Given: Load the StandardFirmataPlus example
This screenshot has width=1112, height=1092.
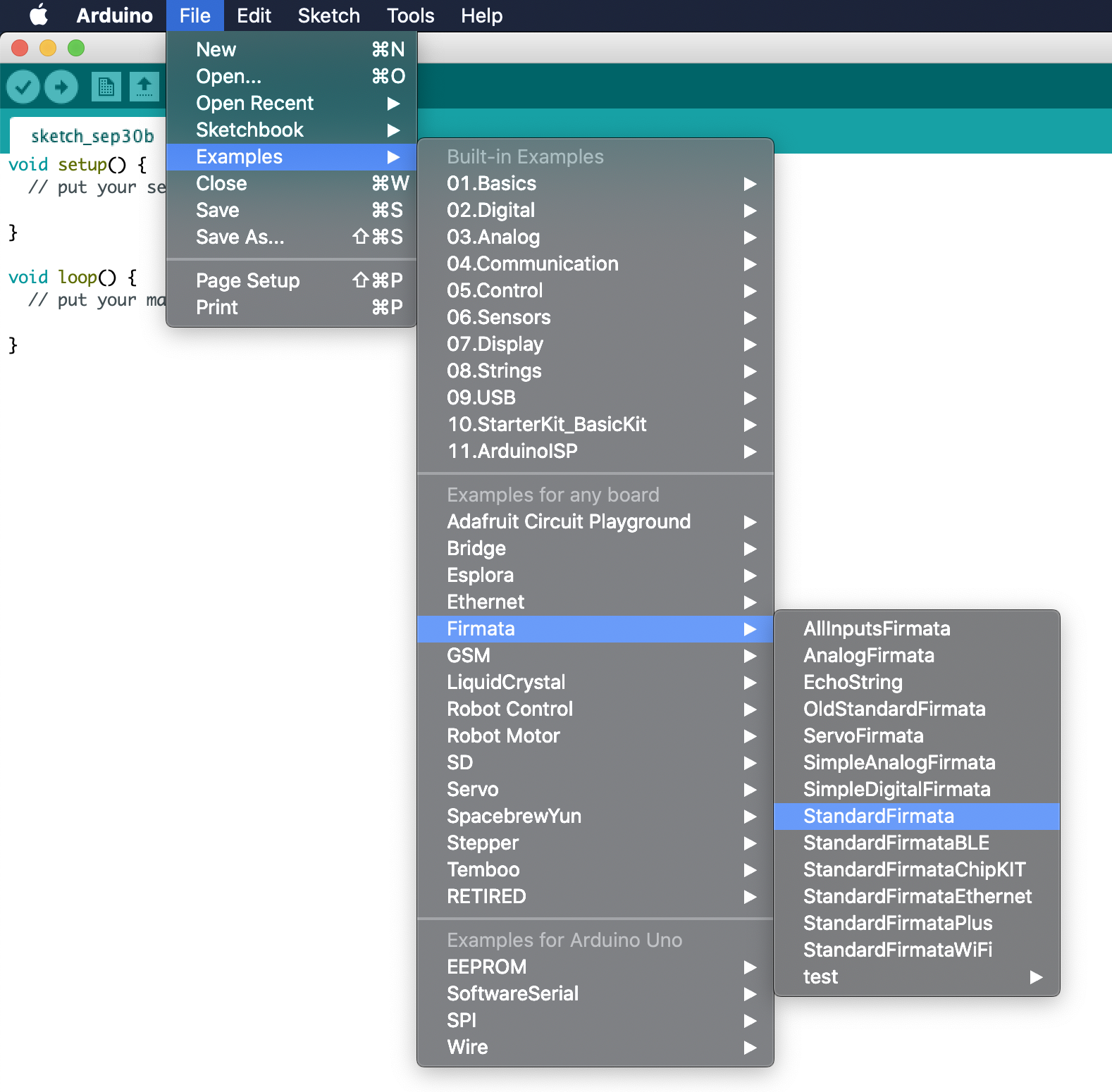Looking at the screenshot, I should tap(917, 923).
